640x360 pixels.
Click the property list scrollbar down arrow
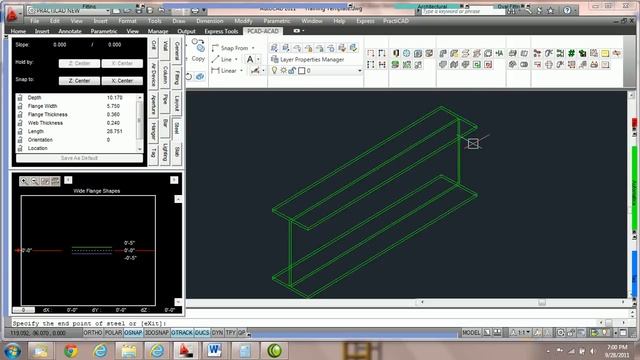(140, 149)
